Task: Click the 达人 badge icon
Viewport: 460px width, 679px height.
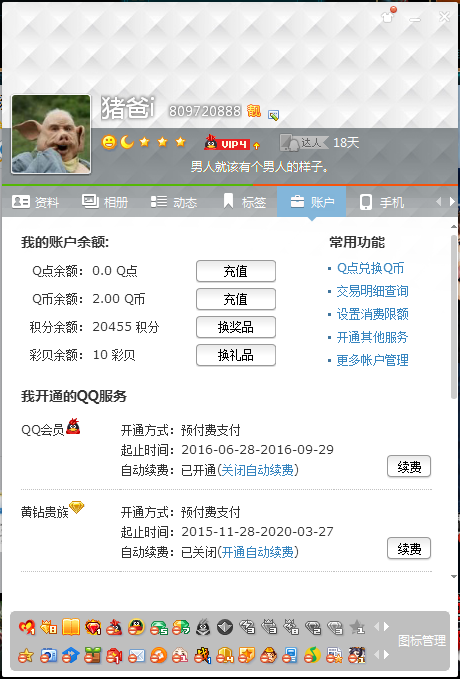Action: click(304, 142)
